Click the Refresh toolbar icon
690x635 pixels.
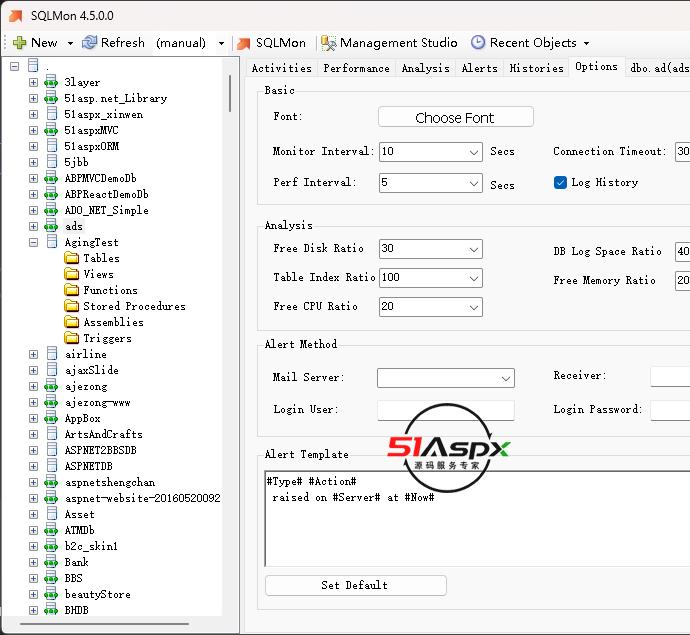90,43
